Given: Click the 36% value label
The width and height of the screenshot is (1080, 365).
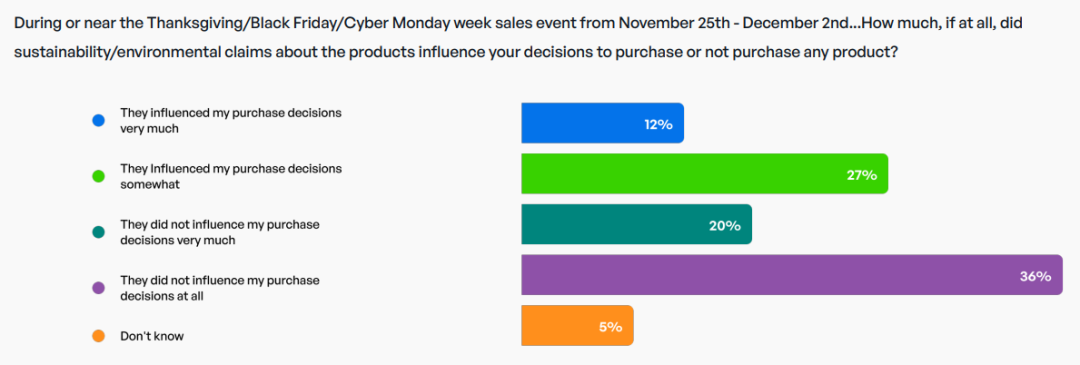Looking at the screenshot, I should (1035, 276).
